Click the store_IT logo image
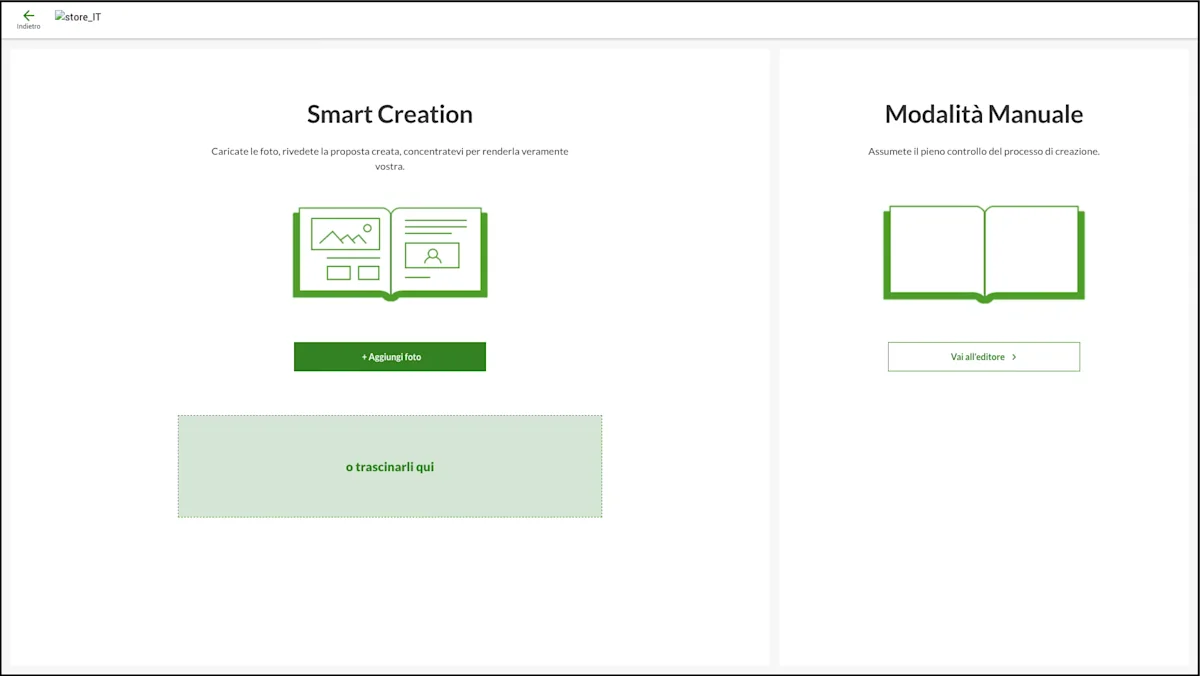Image resolution: width=1200 pixels, height=676 pixels. [78, 17]
